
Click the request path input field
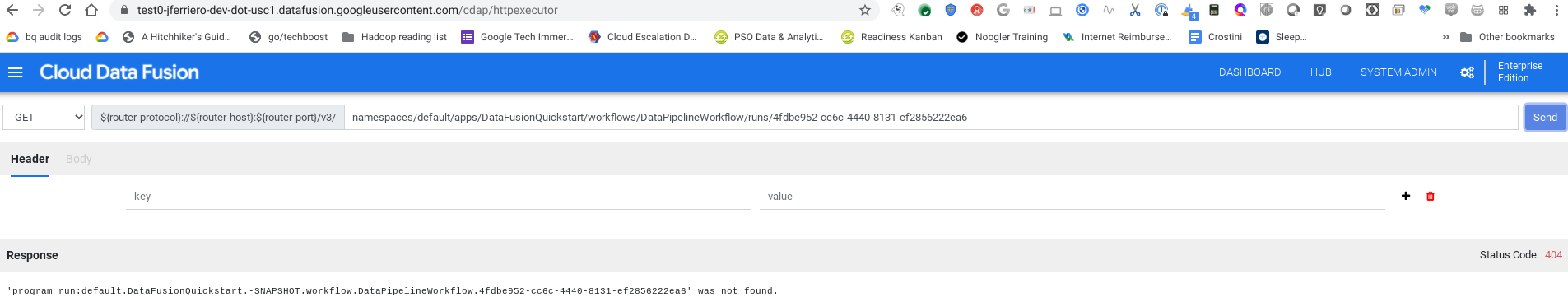point(931,117)
